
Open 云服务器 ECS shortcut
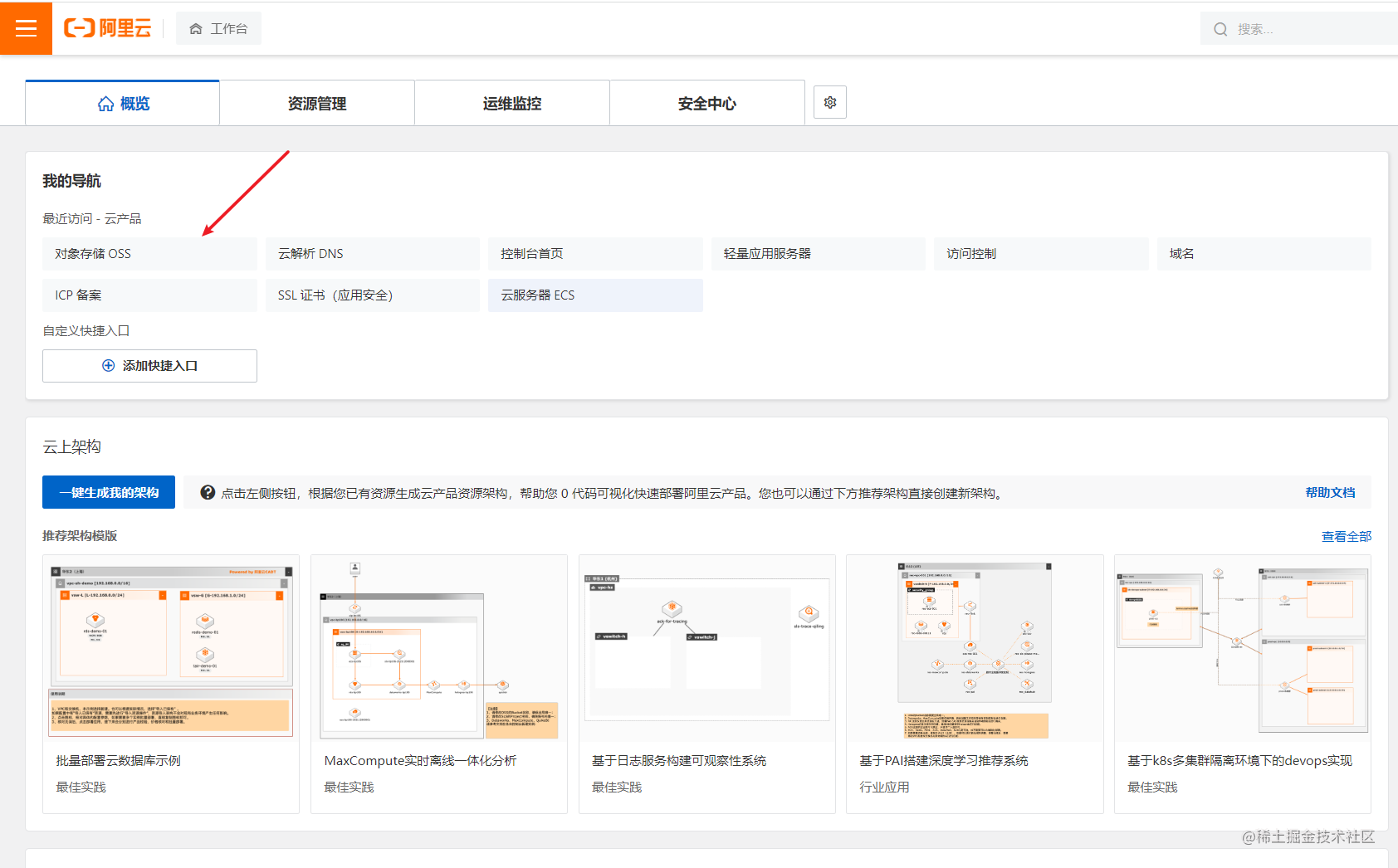click(595, 295)
